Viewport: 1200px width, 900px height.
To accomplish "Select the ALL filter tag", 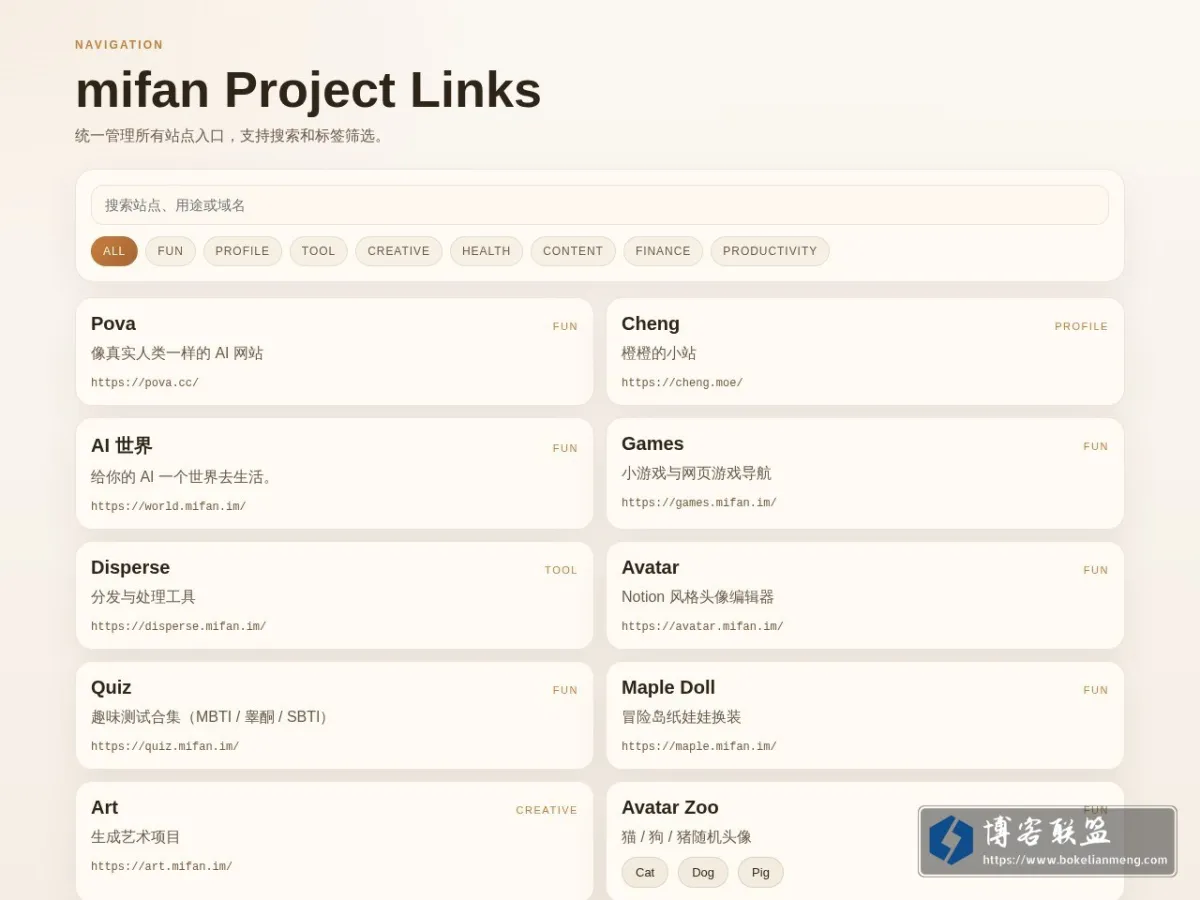I will point(114,251).
